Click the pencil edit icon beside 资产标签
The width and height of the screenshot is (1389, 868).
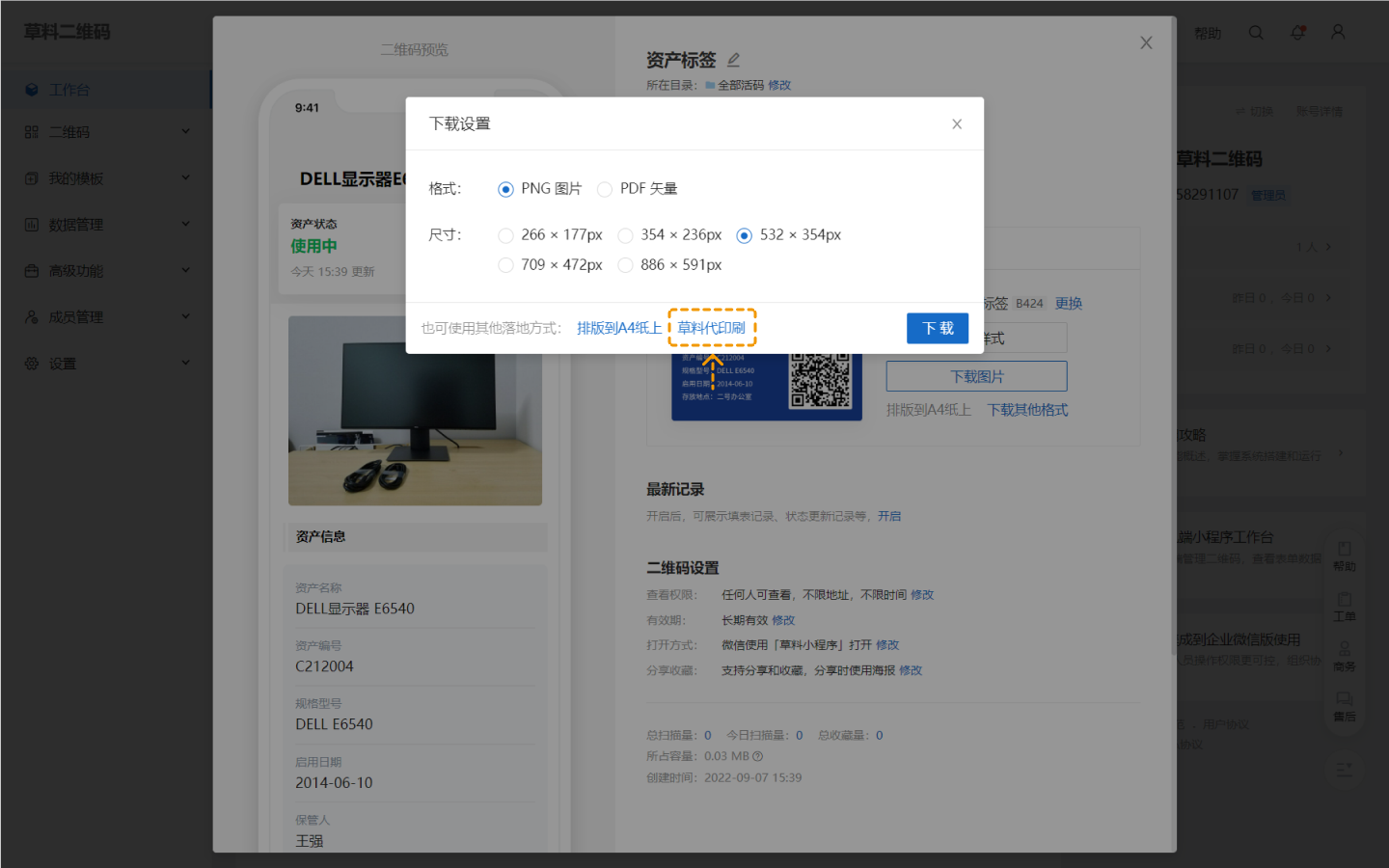coord(733,60)
